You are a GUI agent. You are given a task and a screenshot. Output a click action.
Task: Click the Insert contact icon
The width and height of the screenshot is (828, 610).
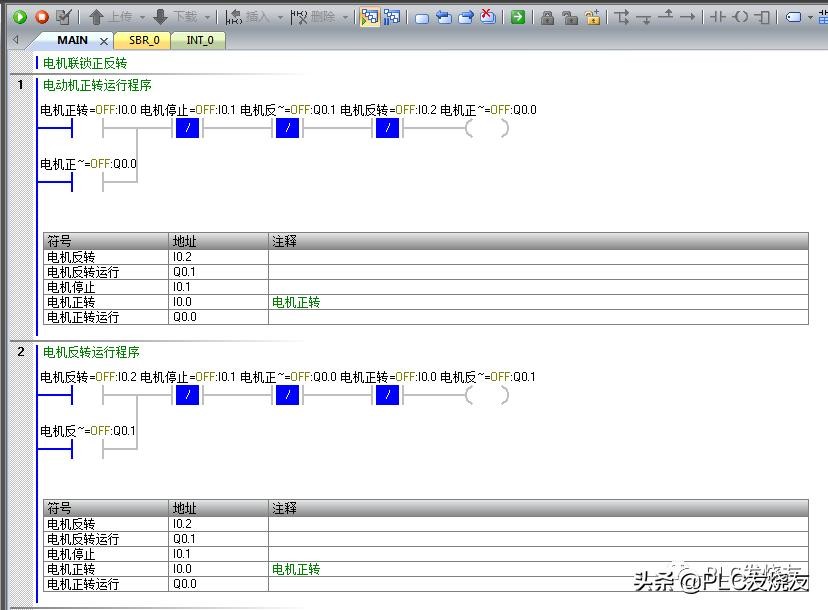click(x=717, y=17)
